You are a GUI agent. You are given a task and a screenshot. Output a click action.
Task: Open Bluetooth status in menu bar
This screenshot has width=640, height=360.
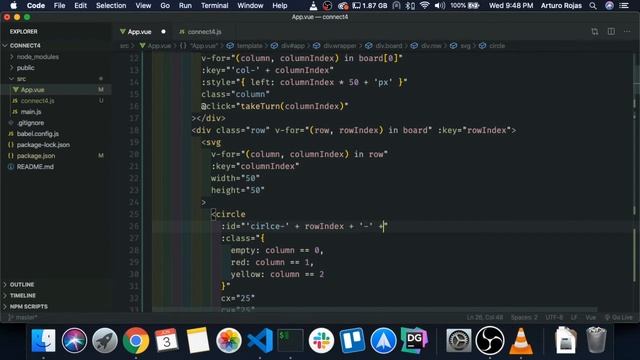pos(410,6)
